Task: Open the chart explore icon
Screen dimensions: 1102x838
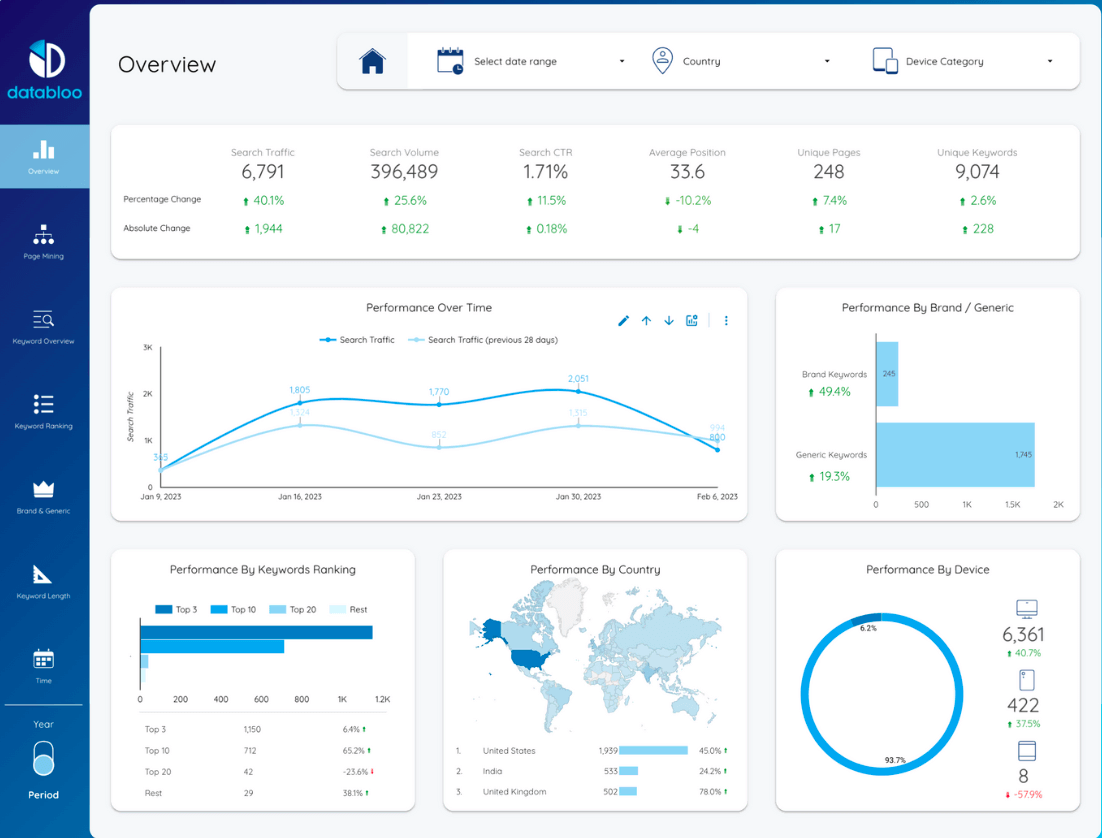Action: pyautogui.click(x=692, y=321)
